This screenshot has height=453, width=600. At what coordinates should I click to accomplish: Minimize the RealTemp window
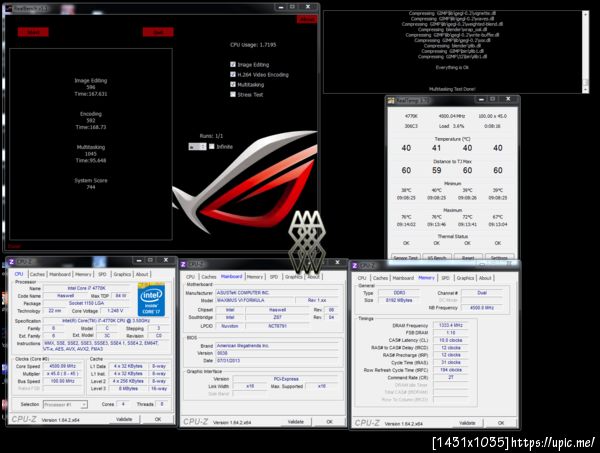[481, 99]
